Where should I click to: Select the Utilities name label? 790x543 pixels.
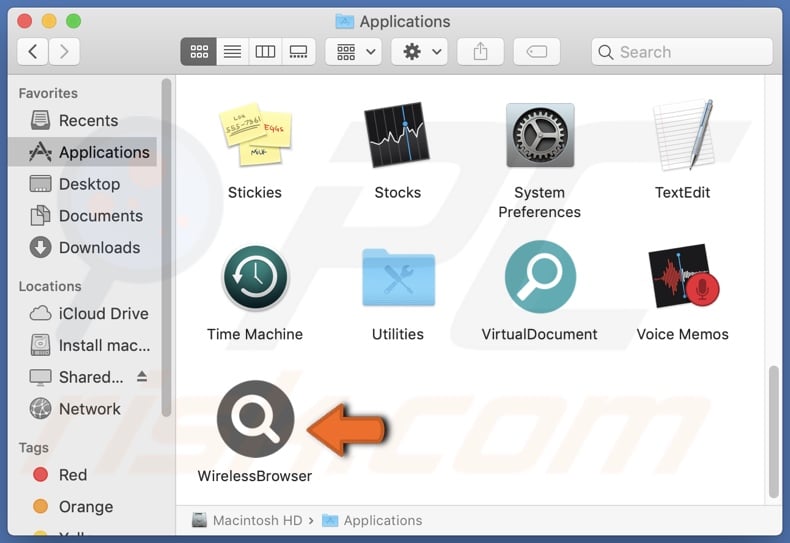tap(398, 334)
